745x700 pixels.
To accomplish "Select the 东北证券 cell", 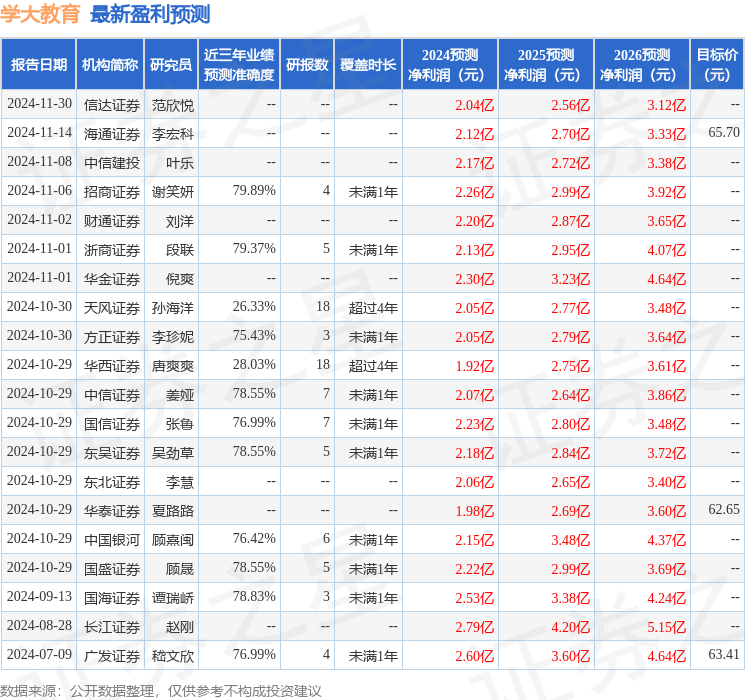I will click(112, 482).
